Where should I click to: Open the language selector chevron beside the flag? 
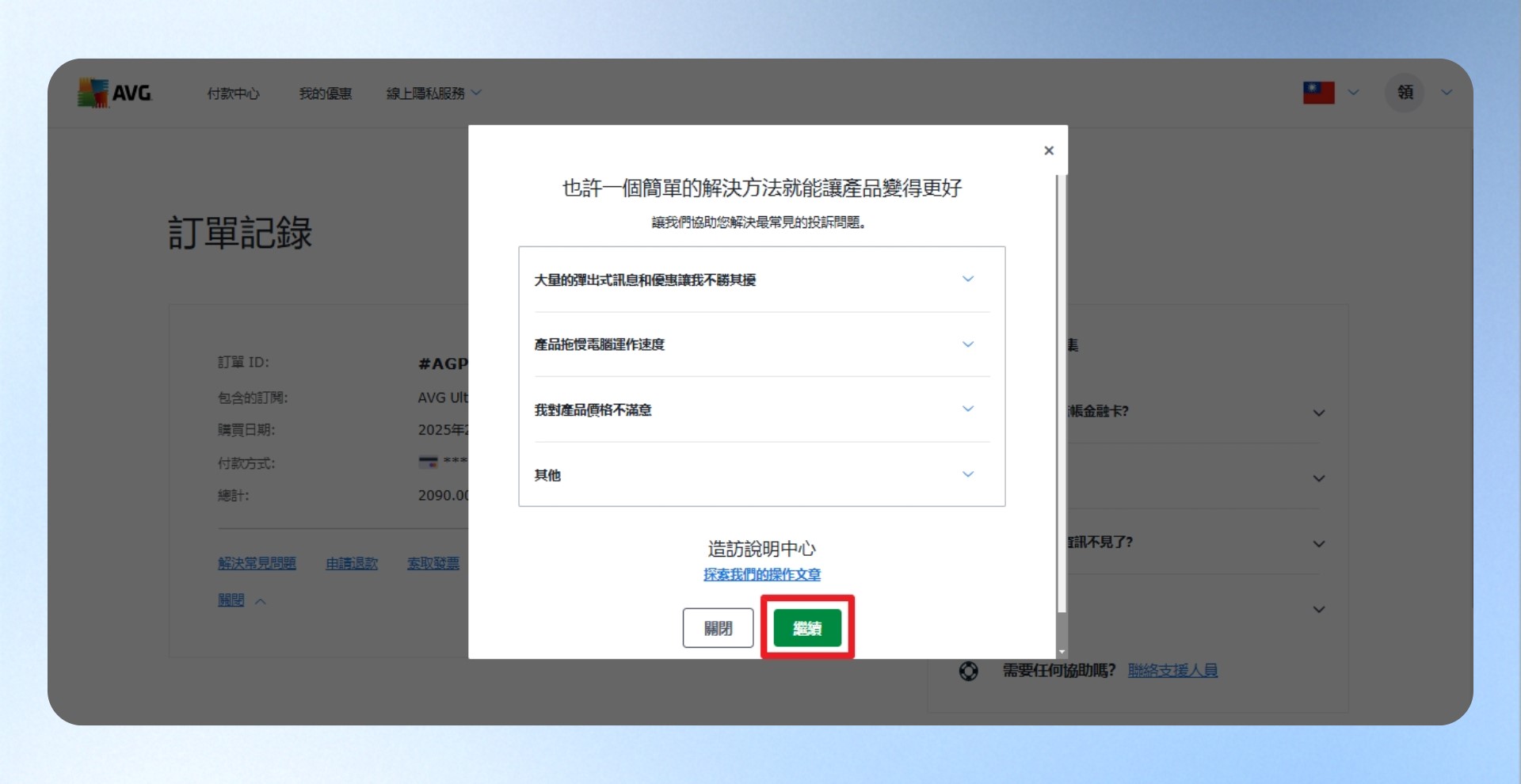1353,93
